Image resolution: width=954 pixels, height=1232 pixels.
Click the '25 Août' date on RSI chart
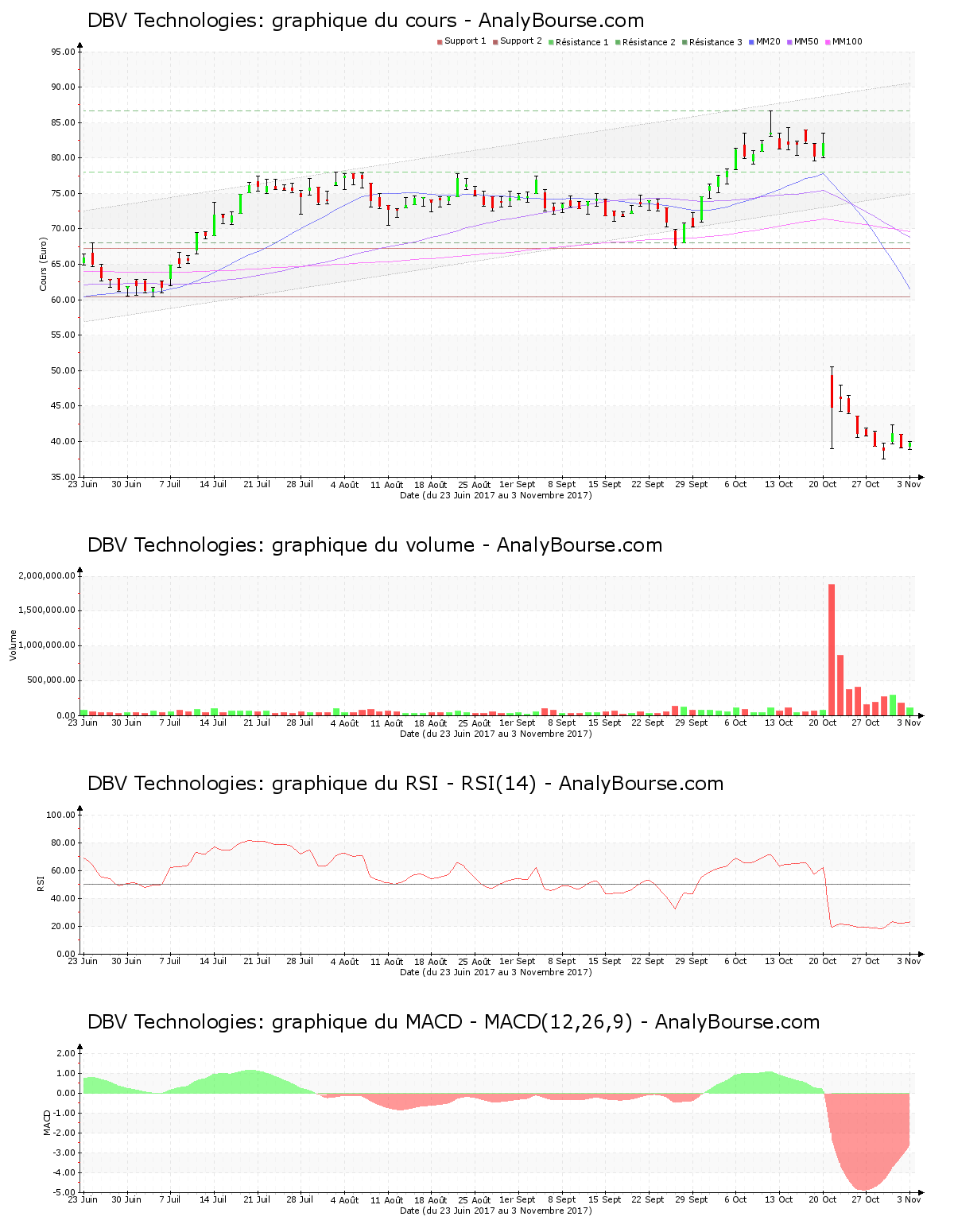[475, 961]
